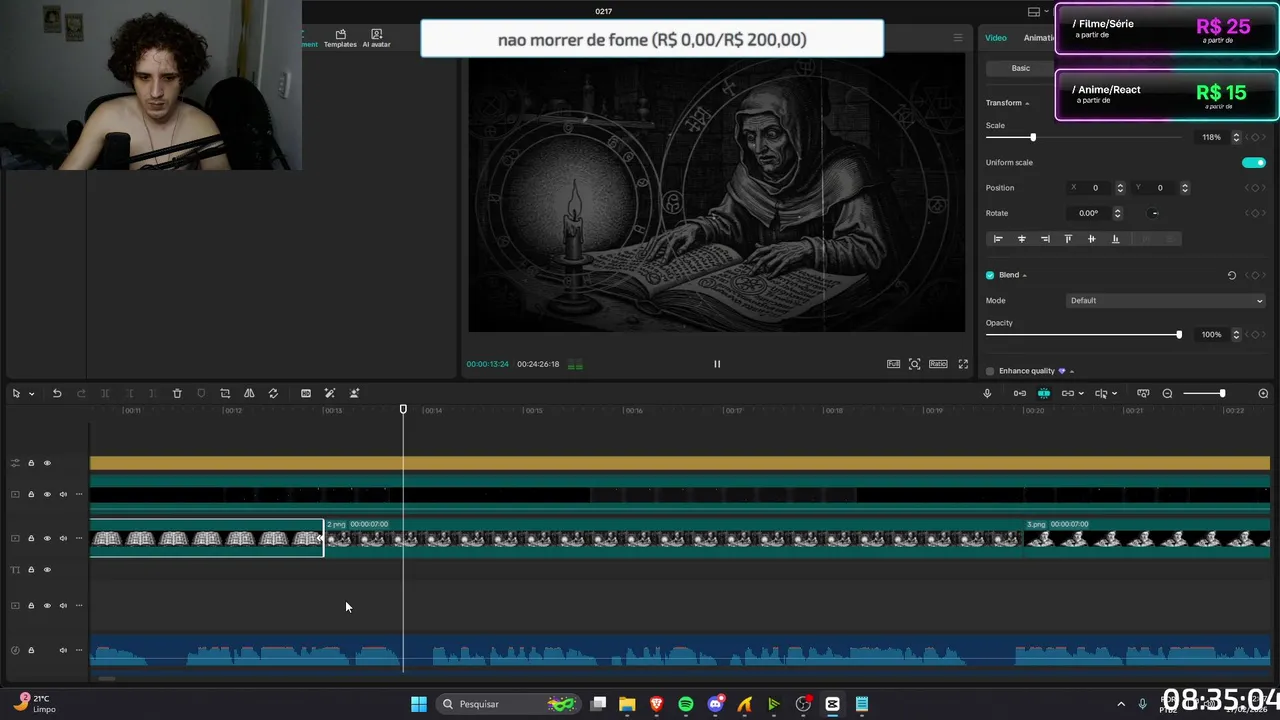Click the Scale 118% value field

(x=1211, y=137)
